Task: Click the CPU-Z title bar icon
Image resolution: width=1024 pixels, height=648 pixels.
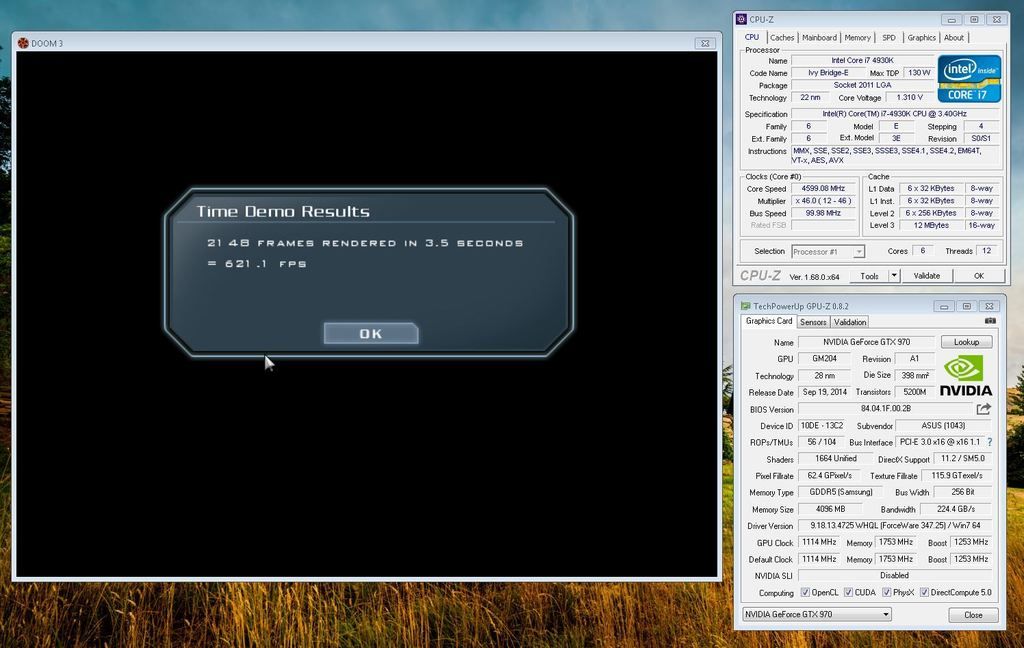Action: click(741, 20)
